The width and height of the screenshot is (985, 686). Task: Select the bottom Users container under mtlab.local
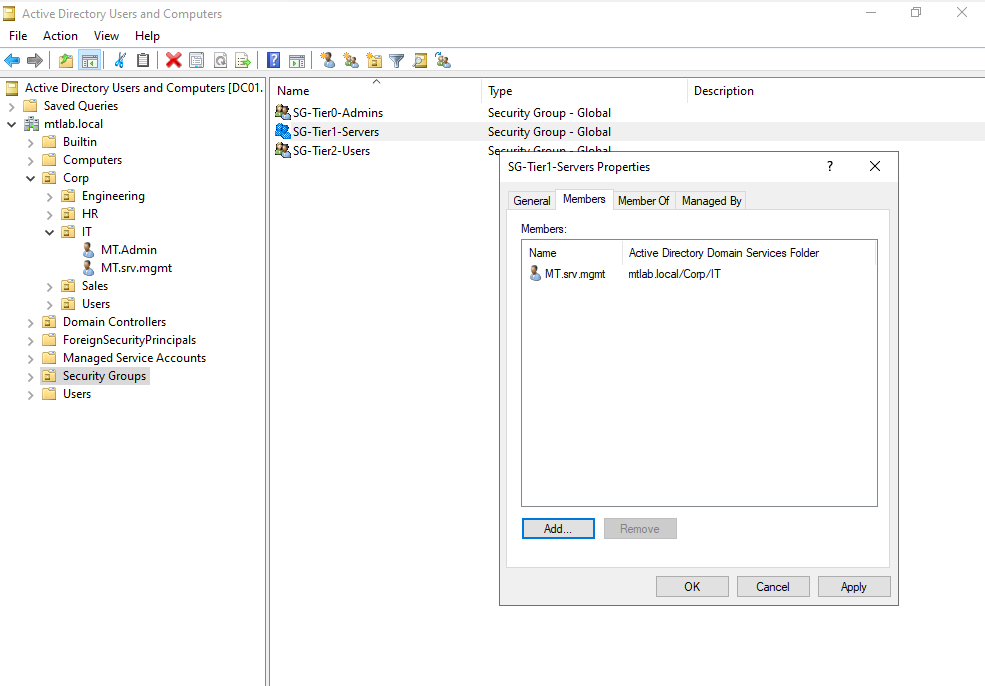coord(77,394)
